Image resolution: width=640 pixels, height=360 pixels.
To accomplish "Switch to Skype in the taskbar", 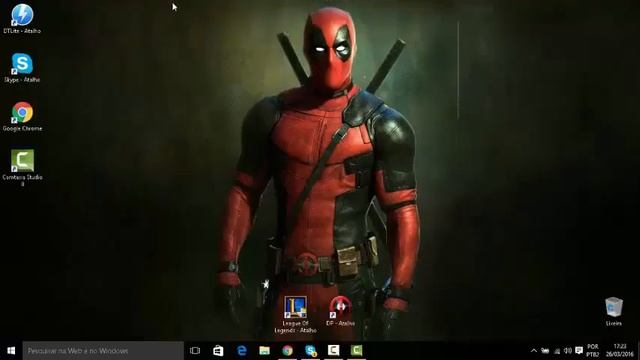I will click(311, 350).
